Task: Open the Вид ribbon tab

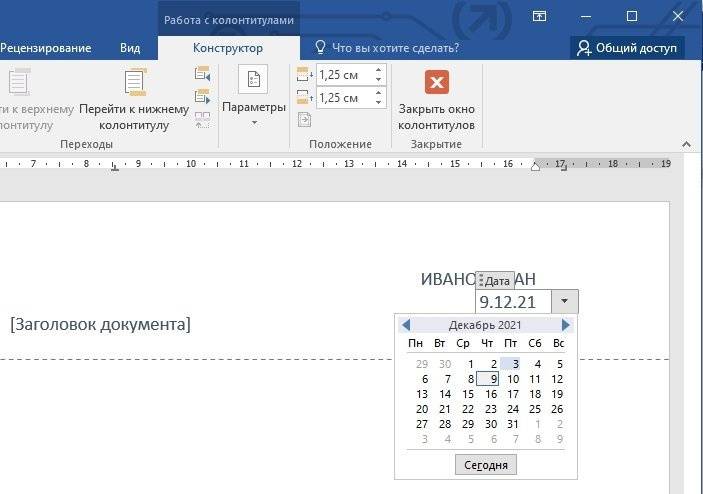Action: (x=130, y=47)
